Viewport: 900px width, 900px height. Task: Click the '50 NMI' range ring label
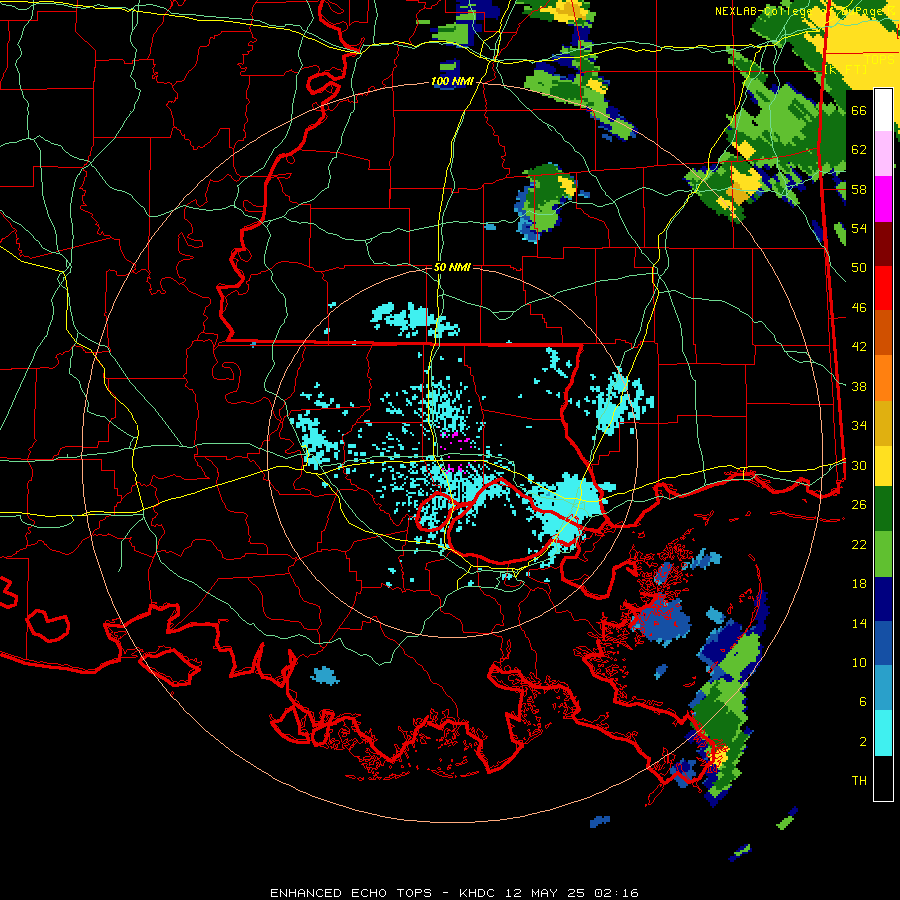tap(452, 267)
